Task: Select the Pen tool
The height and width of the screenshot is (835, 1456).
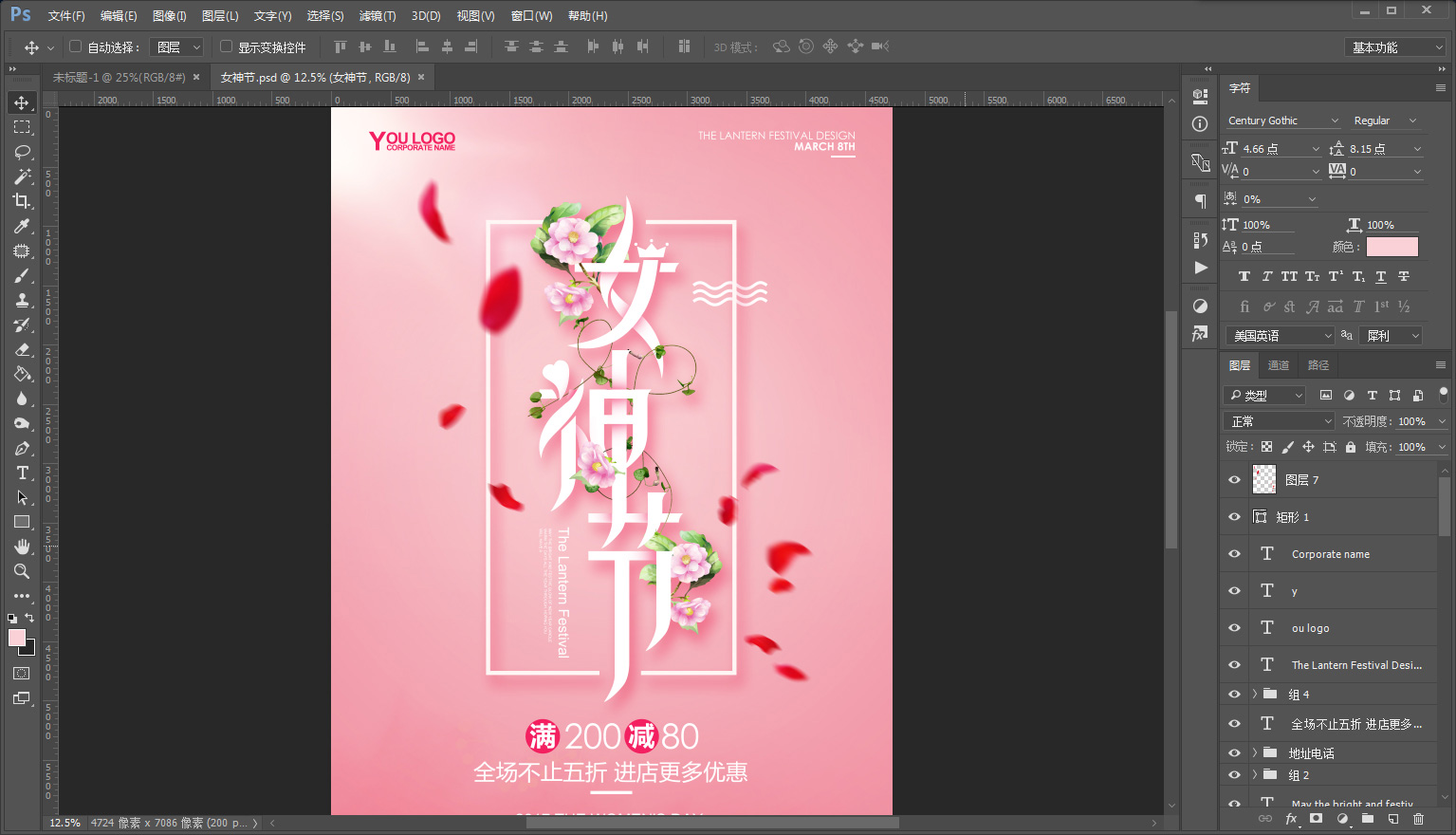Action: 22,448
